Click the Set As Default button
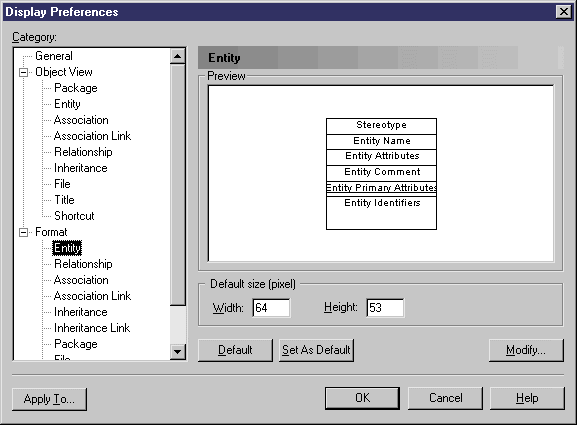This screenshot has width=577, height=425. (x=316, y=350)
